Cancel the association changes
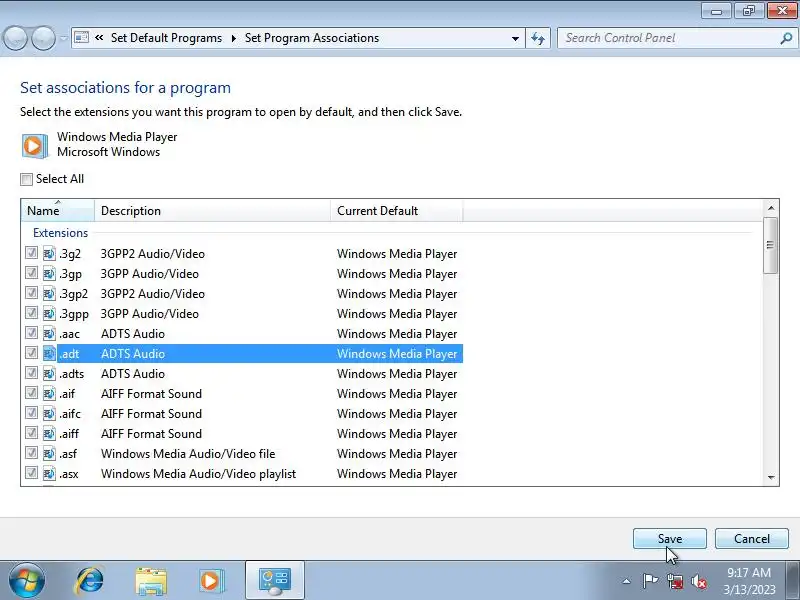This screenshot has height=600, width=800. pos(752,538)
